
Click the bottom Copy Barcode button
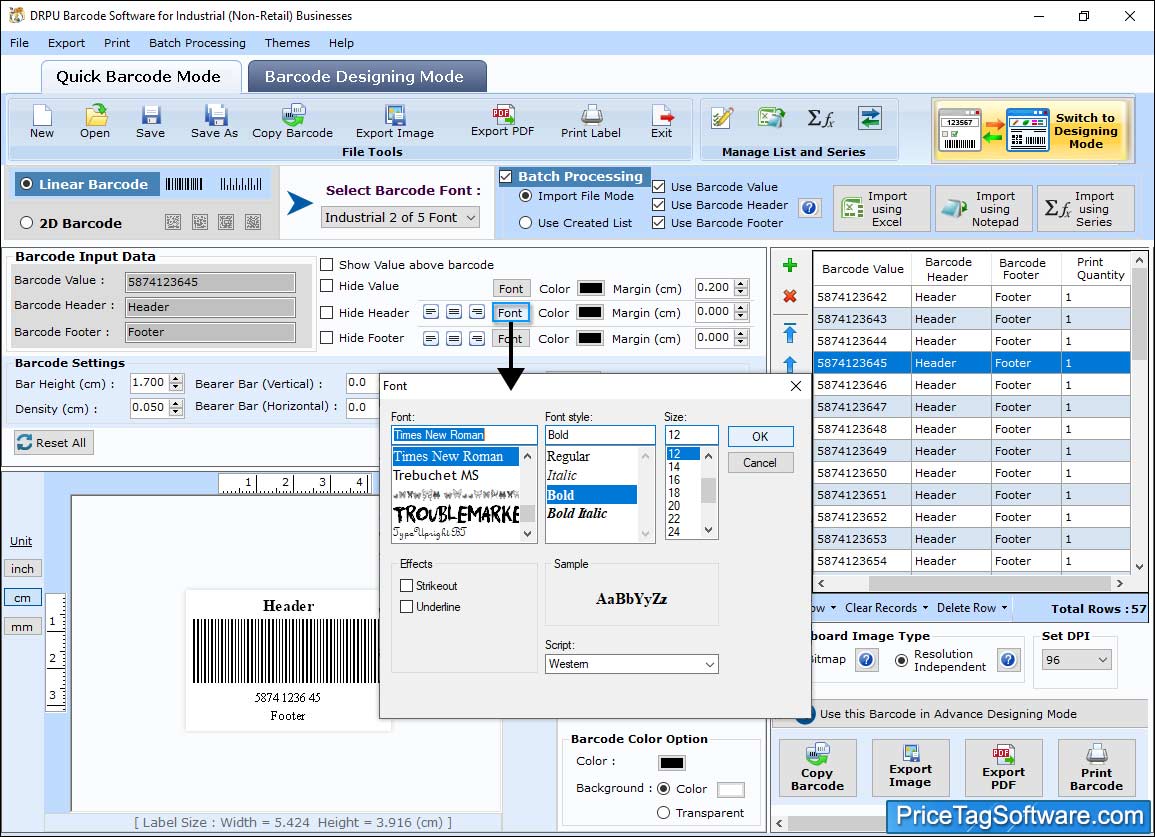point(818,768)
